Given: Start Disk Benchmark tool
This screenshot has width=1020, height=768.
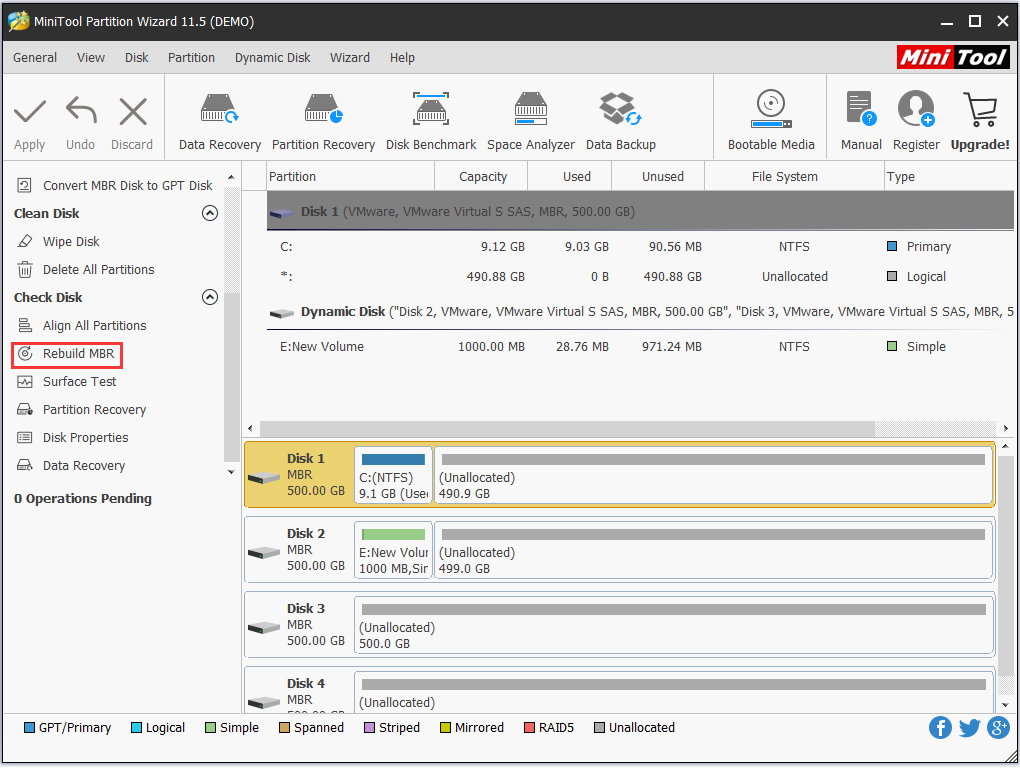Looking at the screenshot, I should pos(431,121).
